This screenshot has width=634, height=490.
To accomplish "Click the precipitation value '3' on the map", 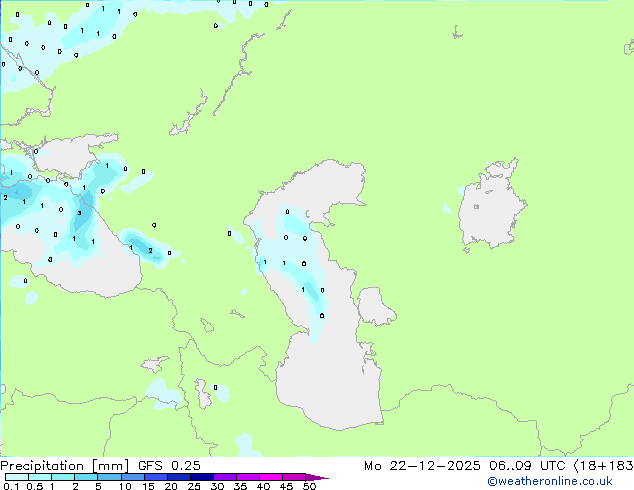I will (80, 213).
